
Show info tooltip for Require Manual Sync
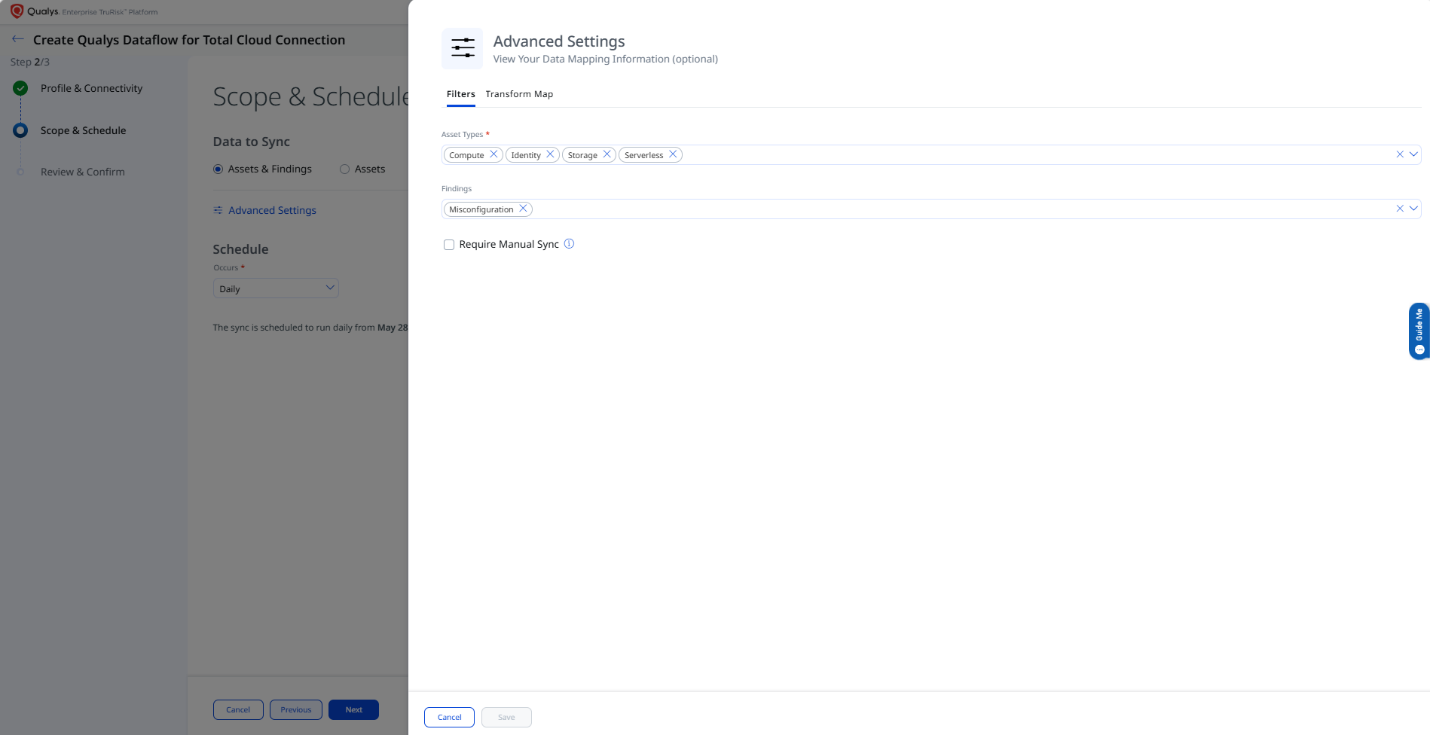pos(569,244)
